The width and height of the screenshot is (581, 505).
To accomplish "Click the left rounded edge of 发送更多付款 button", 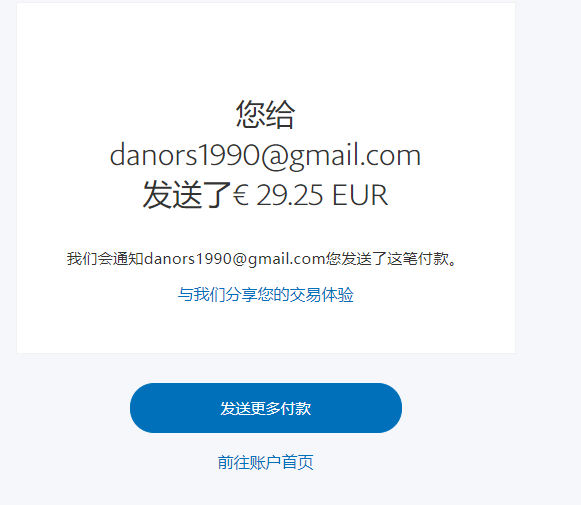I will click(139, 408).
